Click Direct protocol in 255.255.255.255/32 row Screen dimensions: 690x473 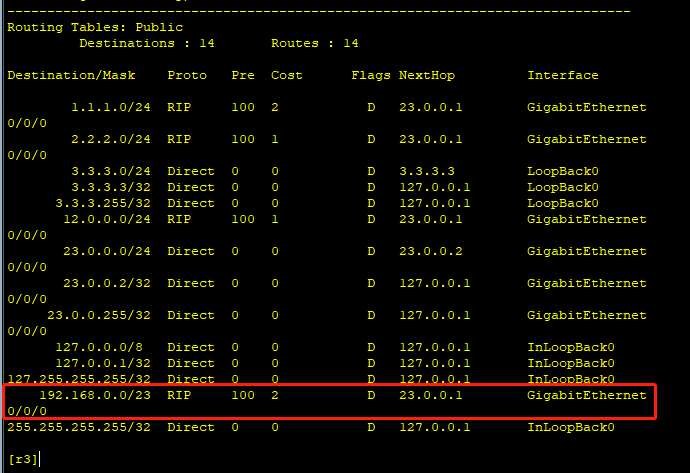click(191, 427)
